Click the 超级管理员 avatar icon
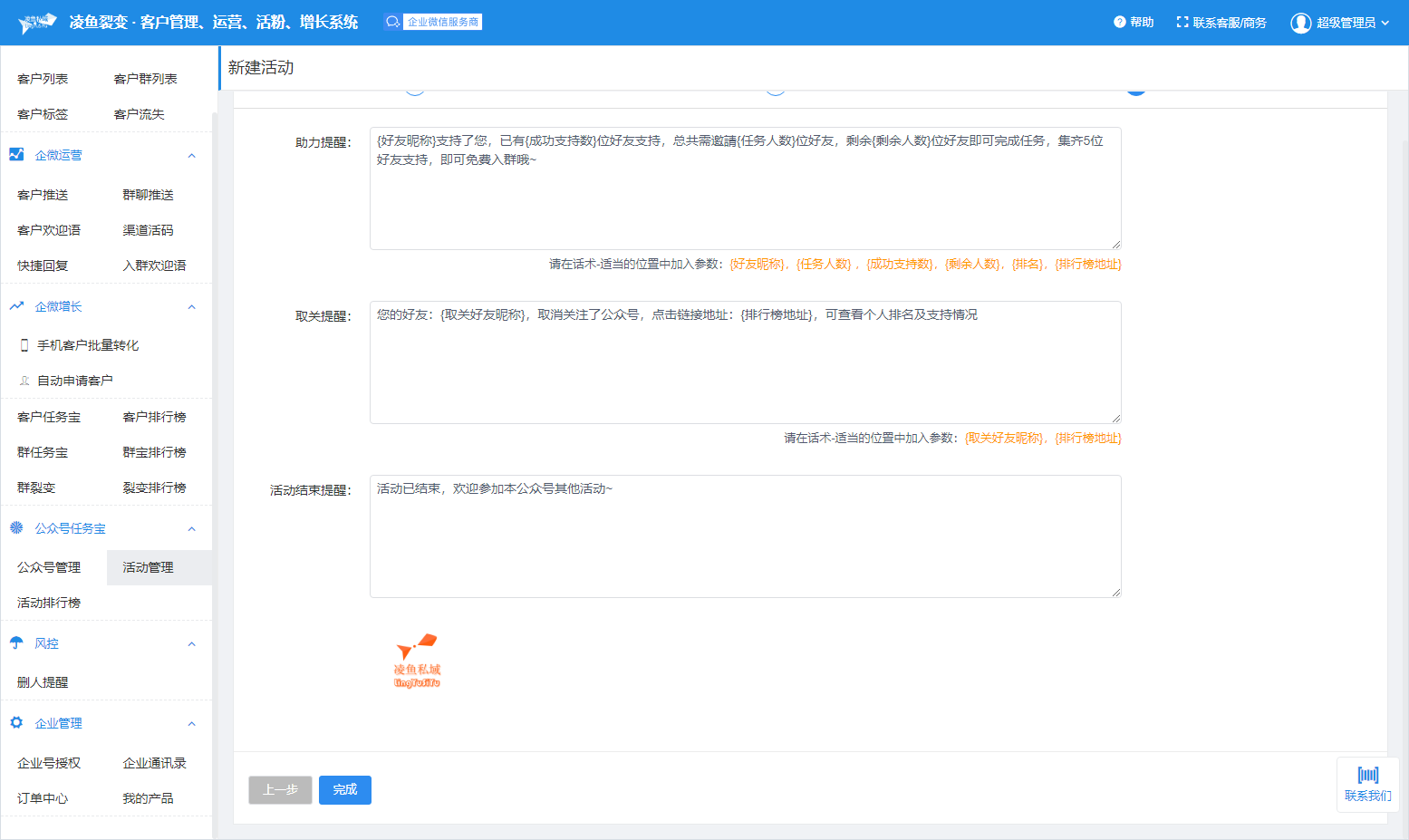This screenshot has height=840, width=1409. pos(1300,23)
